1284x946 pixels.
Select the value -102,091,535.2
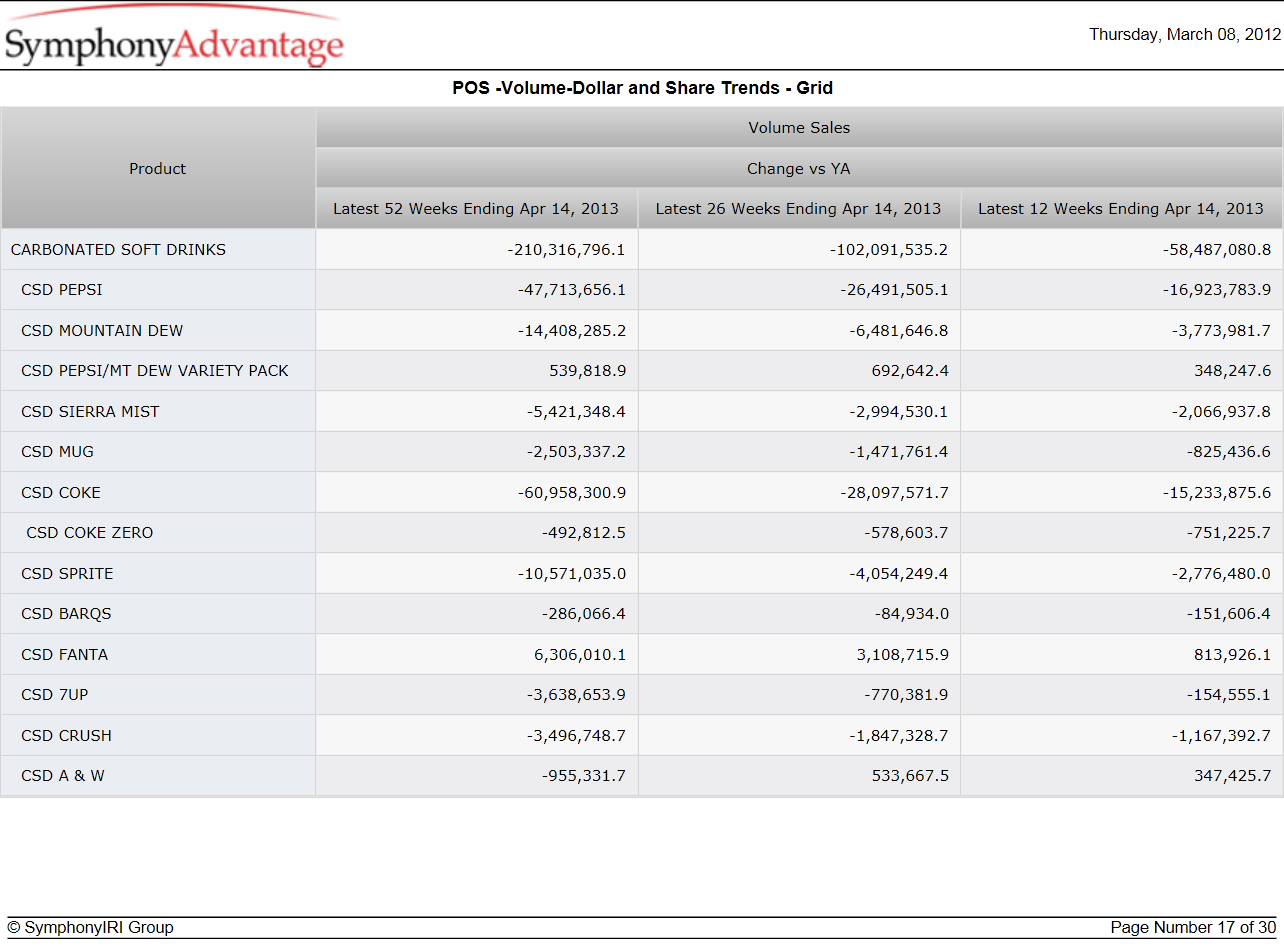tap(889, 250)
